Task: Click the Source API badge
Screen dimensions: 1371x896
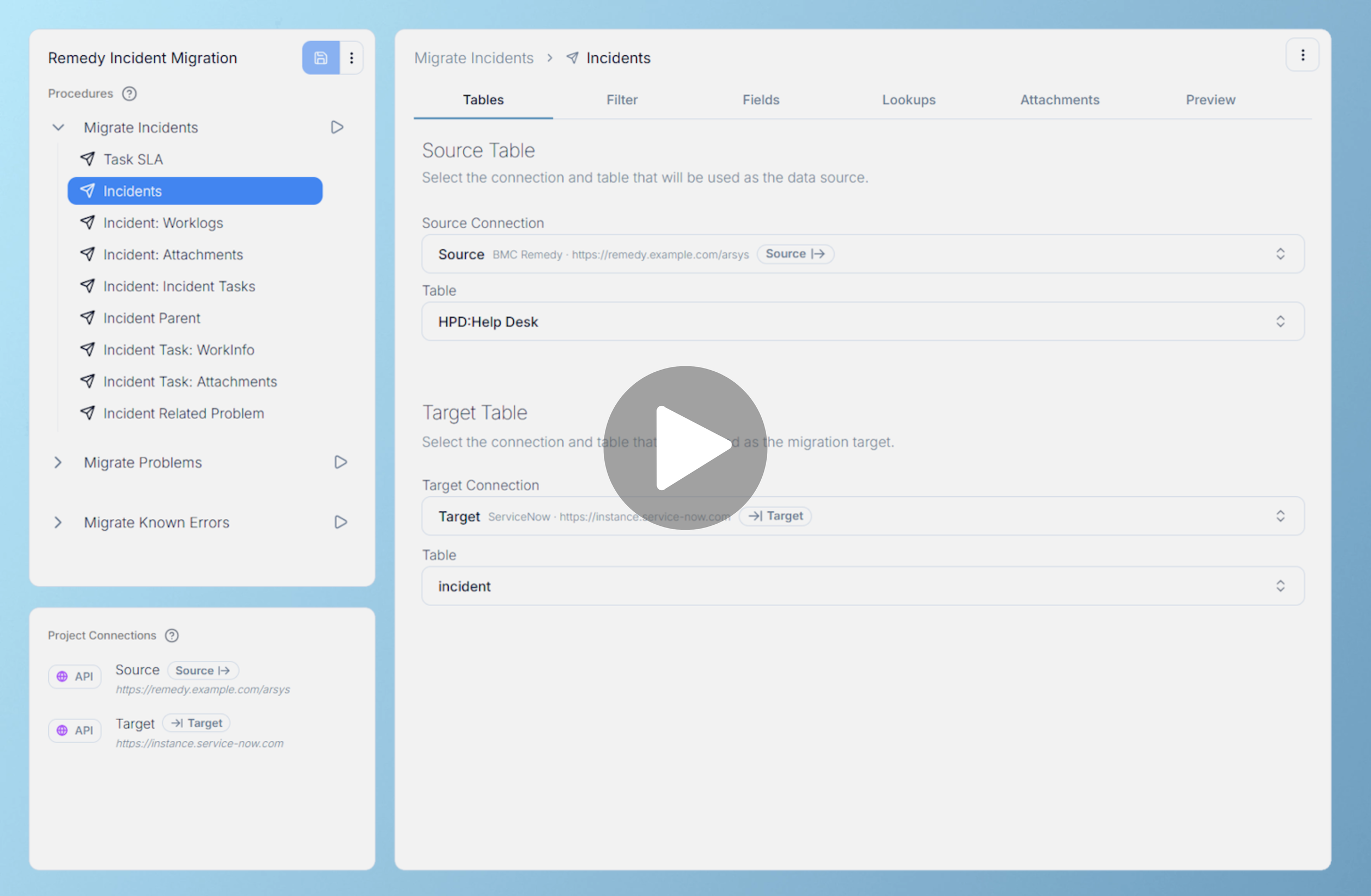Action: (x=75, y=677)
